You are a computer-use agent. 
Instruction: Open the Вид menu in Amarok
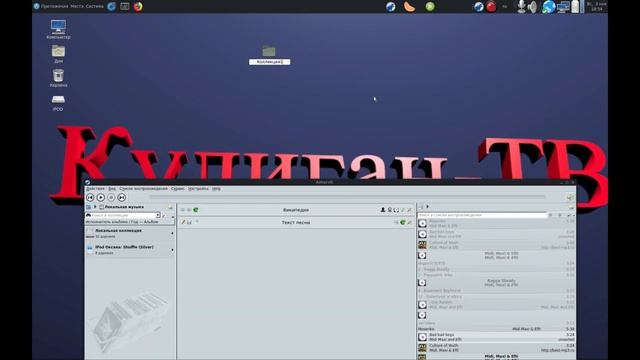coord(112,189)
